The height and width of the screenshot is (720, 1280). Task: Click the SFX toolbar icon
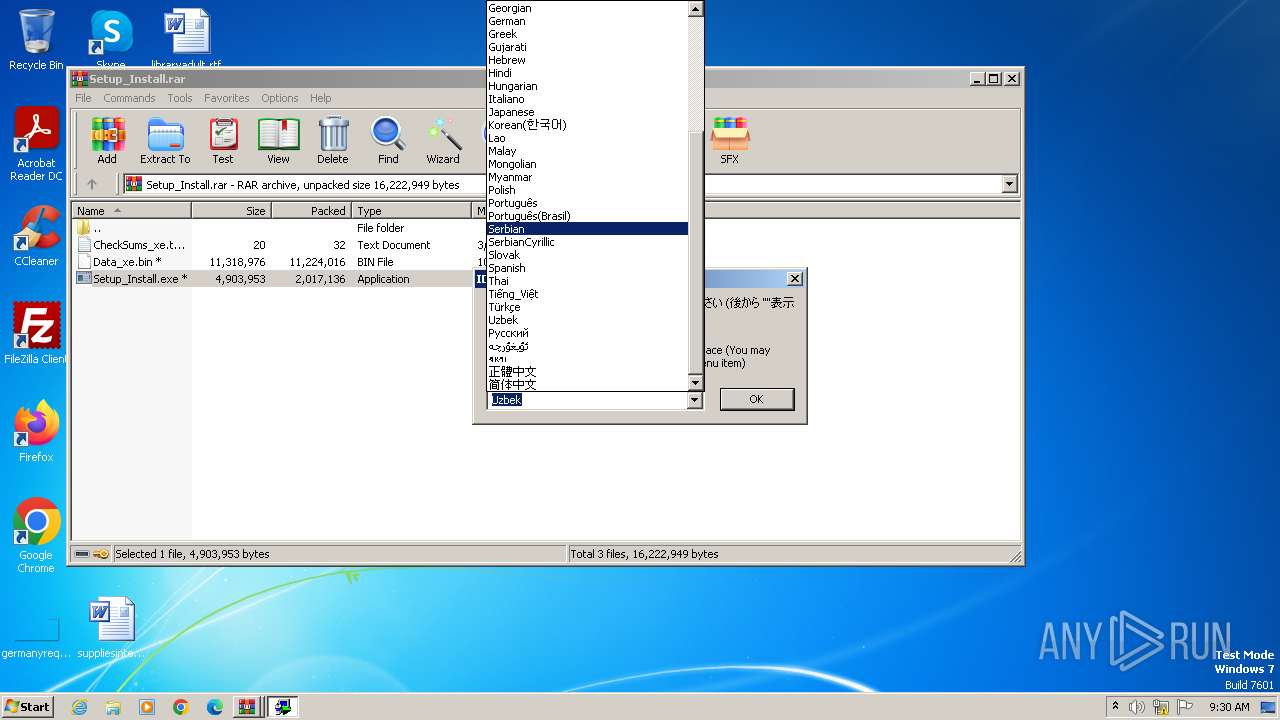click(730, 141)
